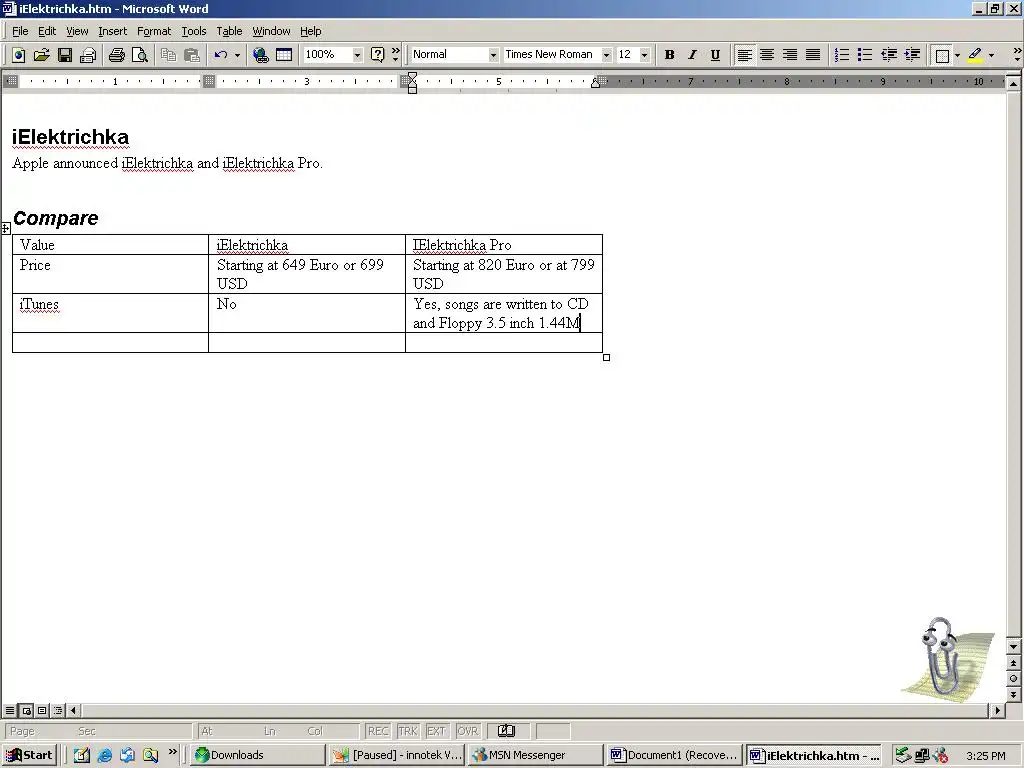Click the Office Assistant Clippy

[948, 658]
